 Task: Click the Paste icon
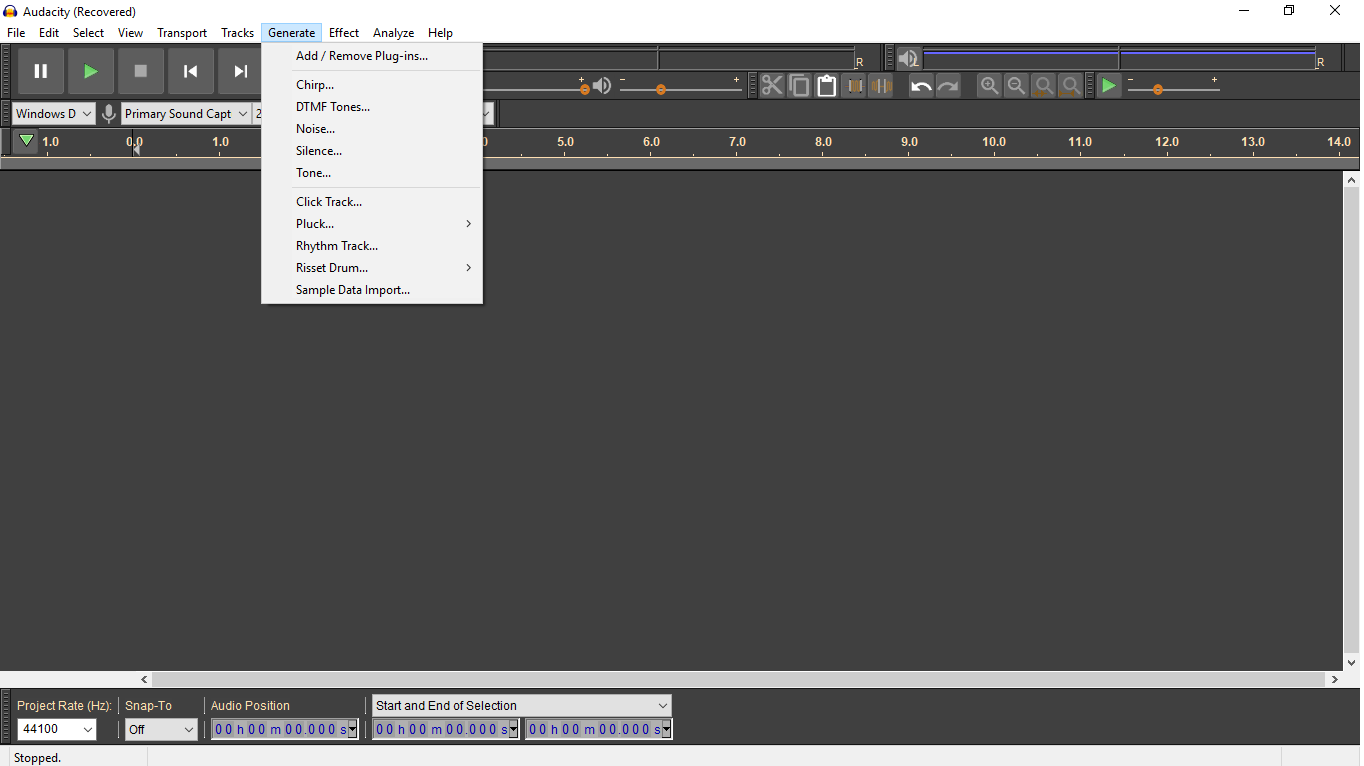[x=826, y=85]
